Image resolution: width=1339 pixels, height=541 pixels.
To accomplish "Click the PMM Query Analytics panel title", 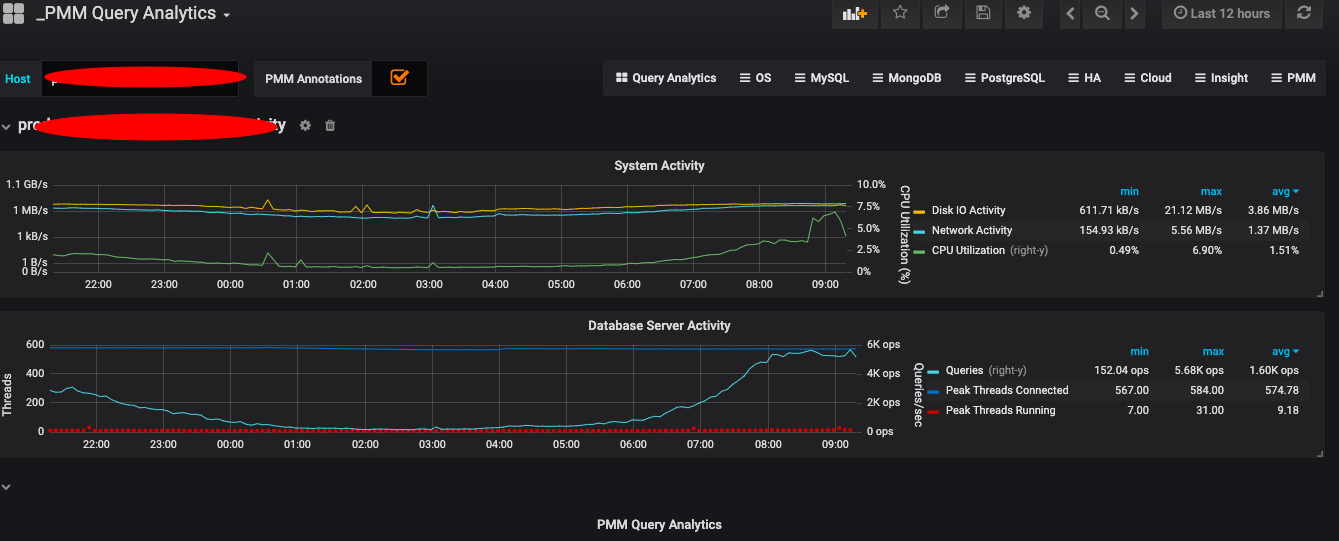I will tap(659, 524).
